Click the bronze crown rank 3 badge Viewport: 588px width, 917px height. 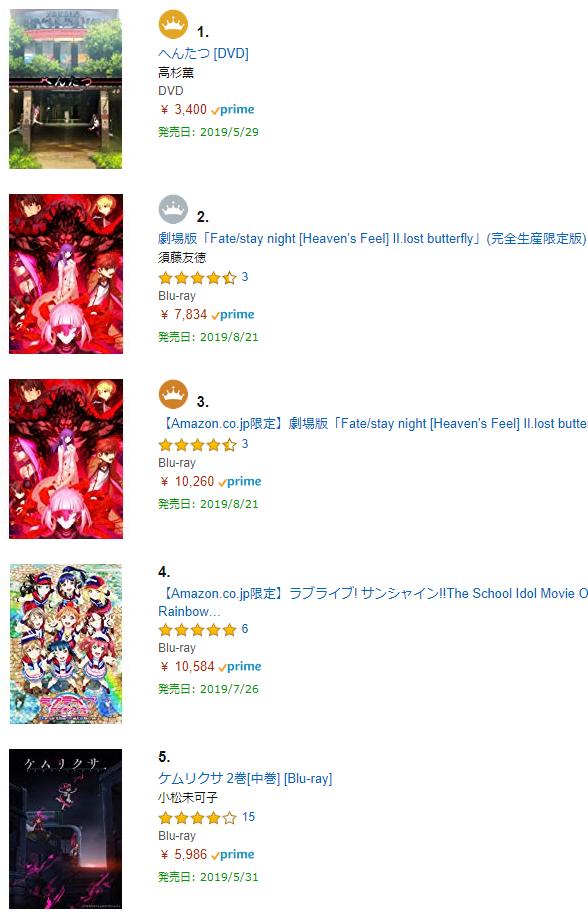[173, 394]
